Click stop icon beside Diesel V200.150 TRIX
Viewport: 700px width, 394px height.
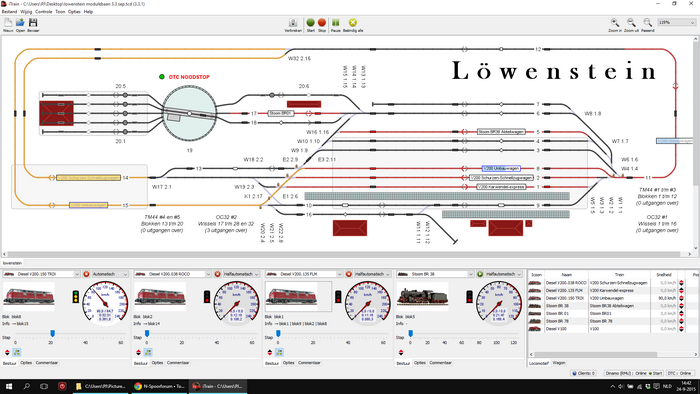[86, 274]
